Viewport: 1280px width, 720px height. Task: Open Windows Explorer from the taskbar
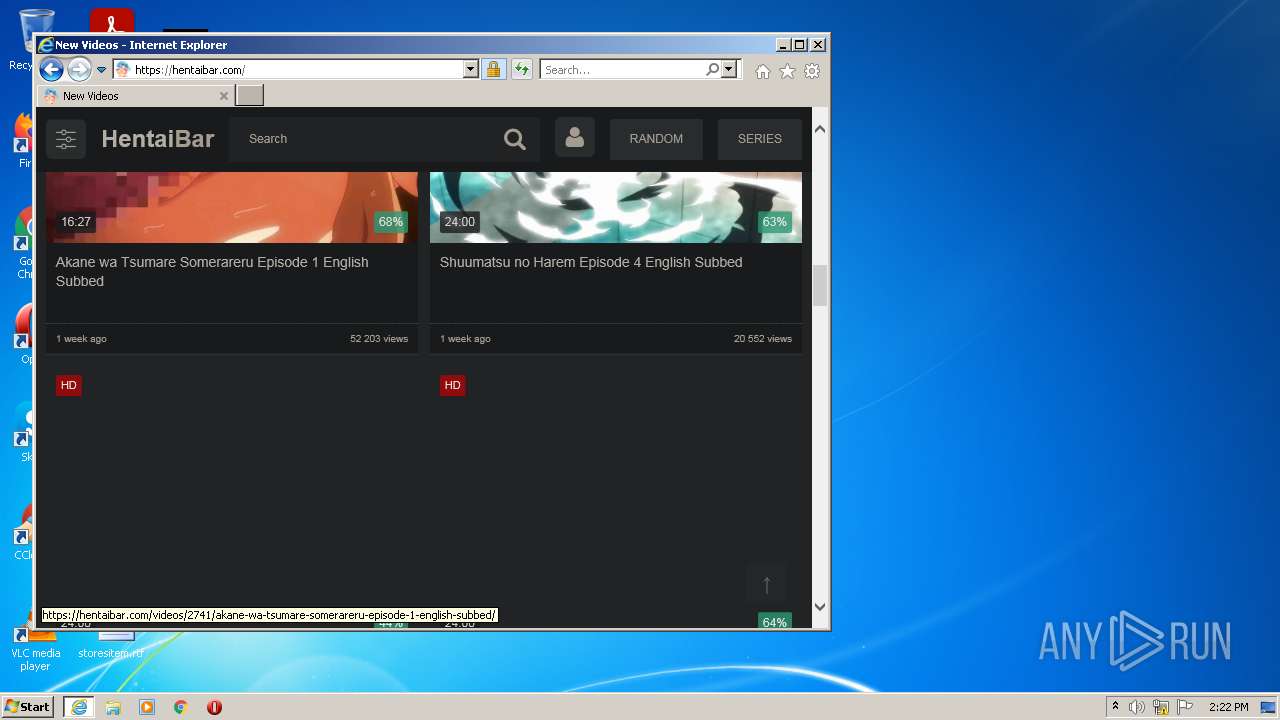pos(113,707)
